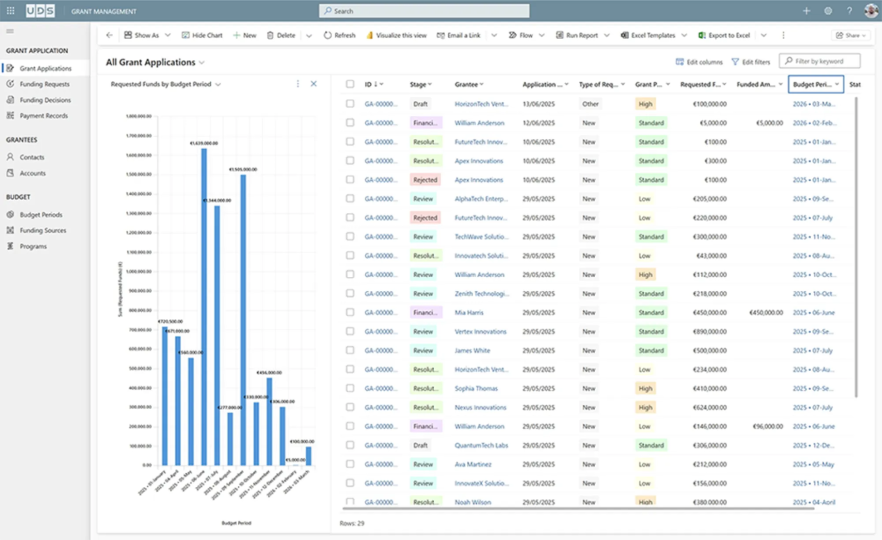This screenshot has width=882, height=540.
Task: Open Funding Decisions in the sidebar
Action: (45, 100)
